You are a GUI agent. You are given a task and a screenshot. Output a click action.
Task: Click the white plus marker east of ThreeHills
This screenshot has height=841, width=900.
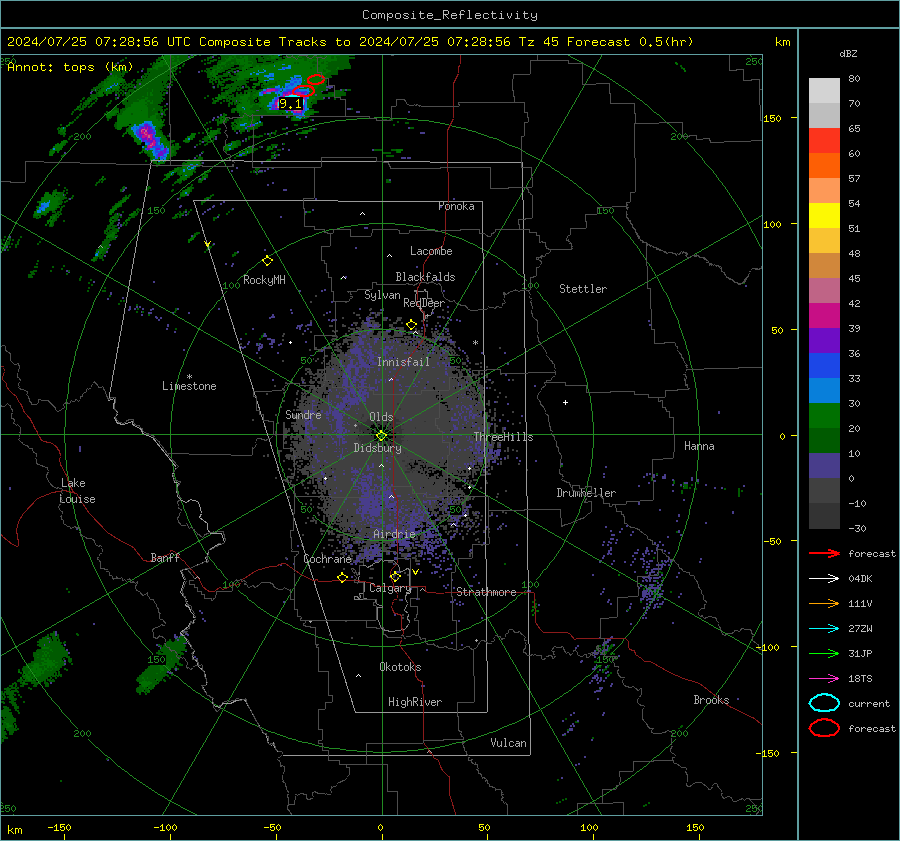pyautogui.click(x=565, y=402)
